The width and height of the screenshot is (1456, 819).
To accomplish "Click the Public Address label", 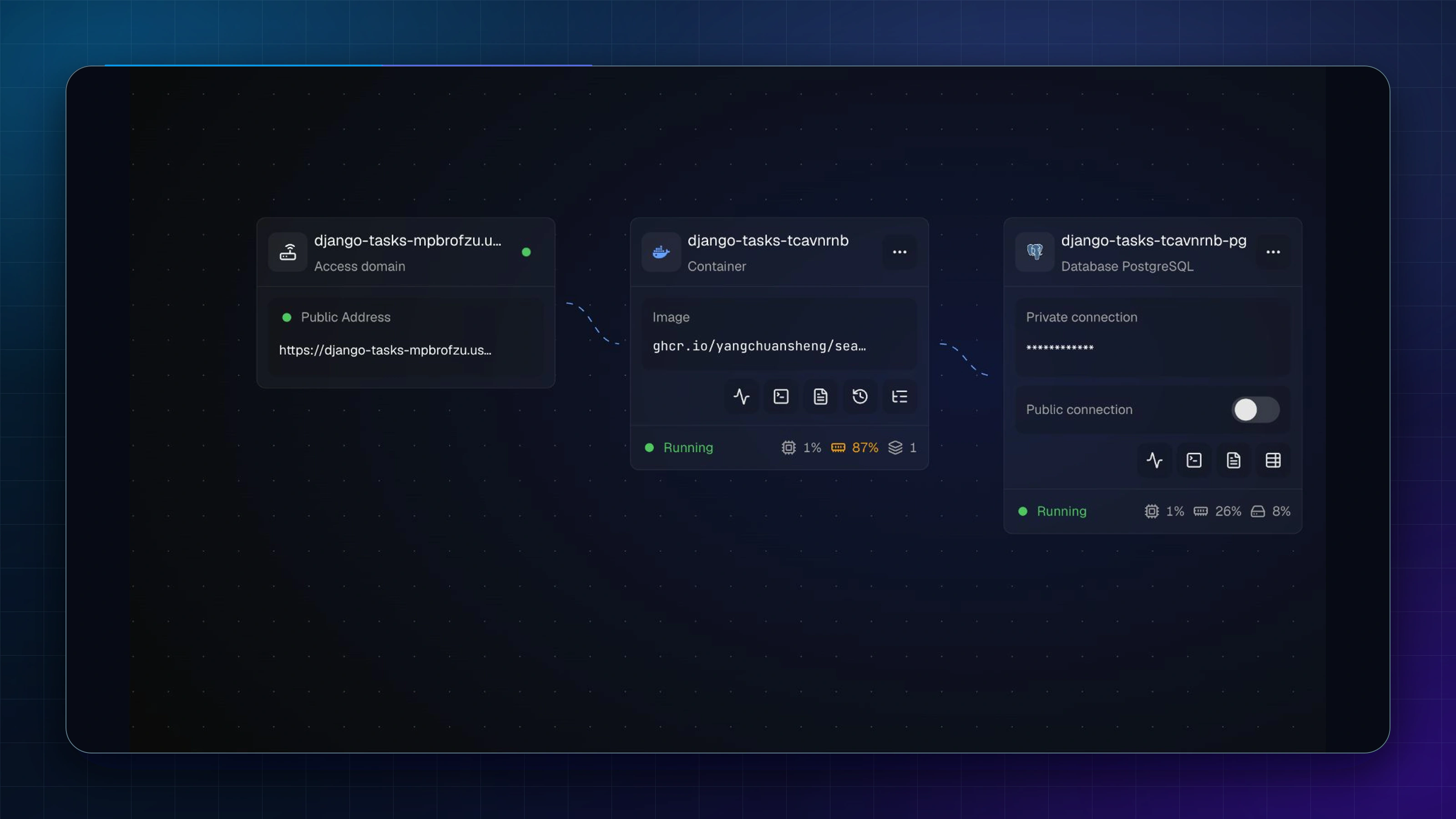I will pyautogui.click(x=345, y=317).
